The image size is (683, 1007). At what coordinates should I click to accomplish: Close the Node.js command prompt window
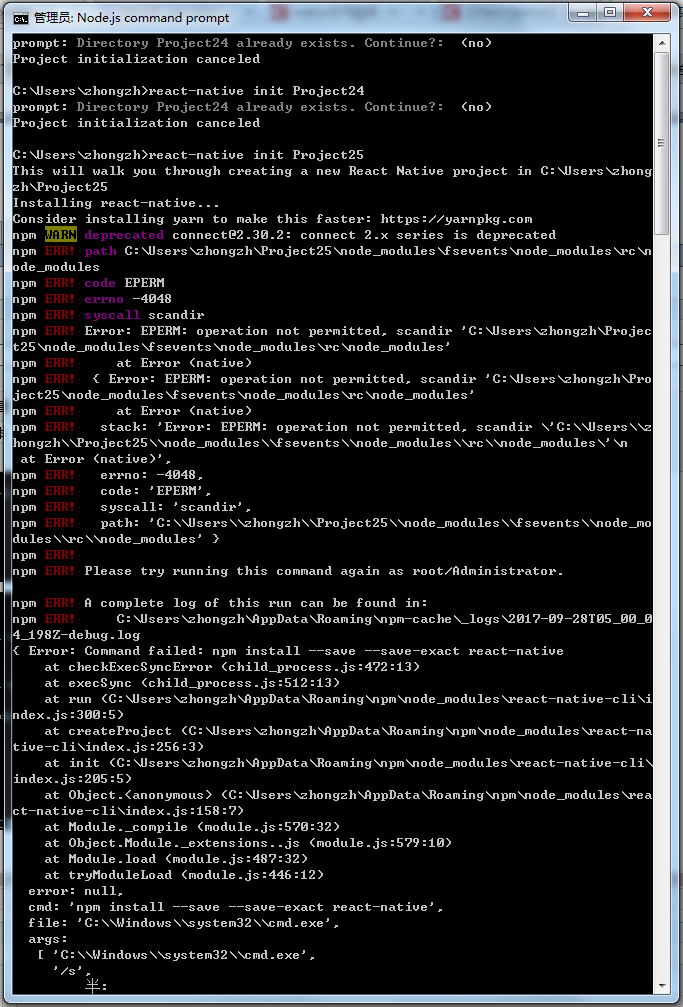[647, 13]
